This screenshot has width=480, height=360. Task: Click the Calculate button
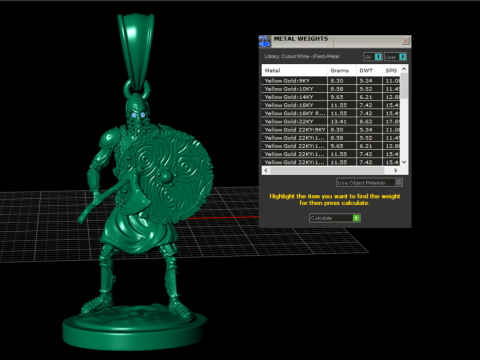335,218
